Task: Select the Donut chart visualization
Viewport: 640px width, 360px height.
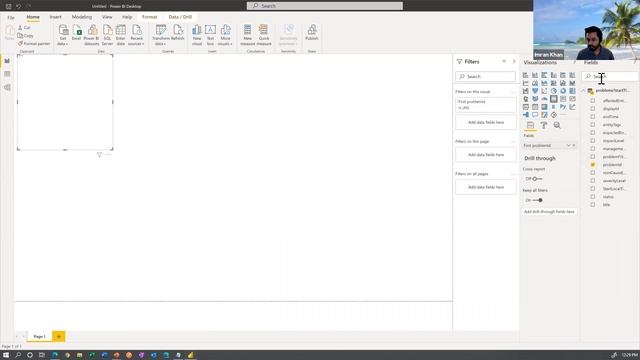Action: tap(563, 91)
